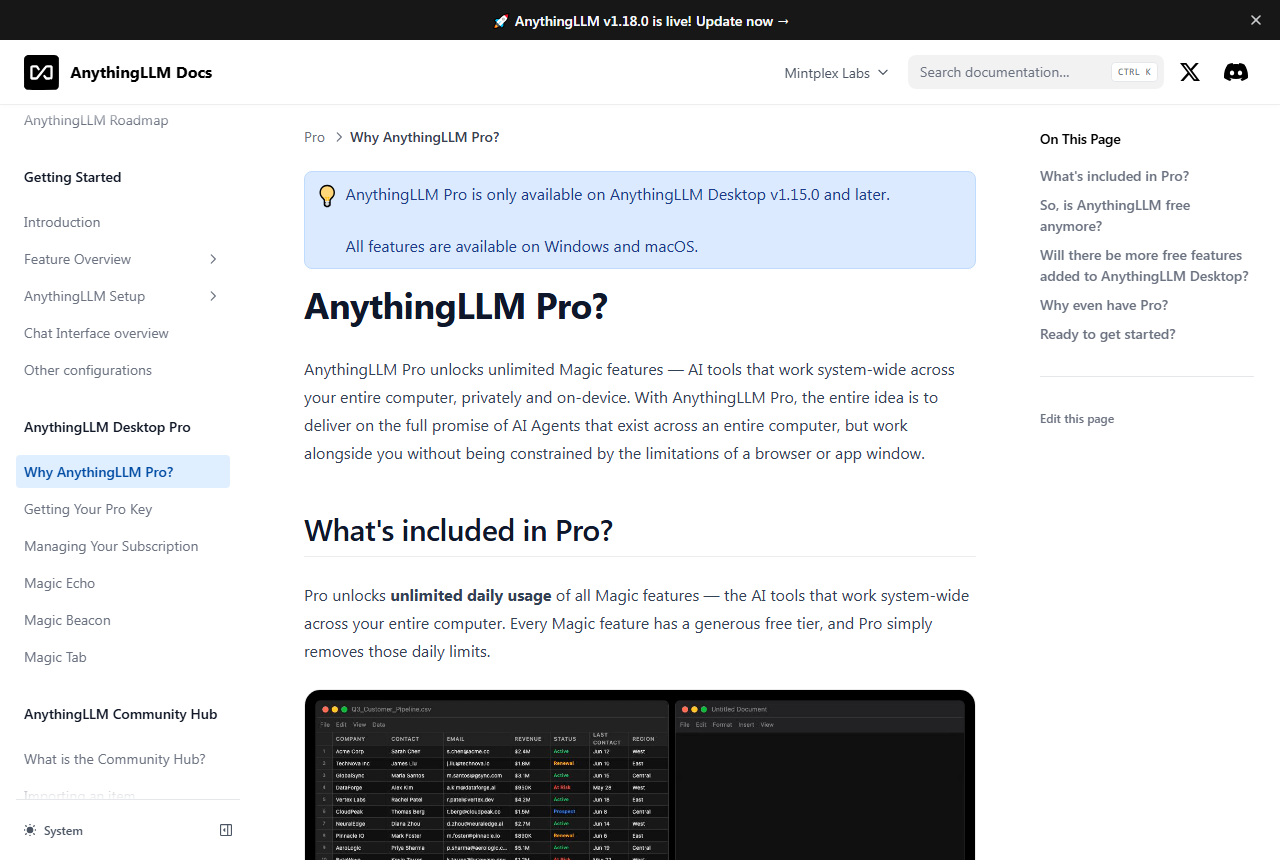
Task: Go to Pro breadcrumb link
Action: click(x=315, y=137)
